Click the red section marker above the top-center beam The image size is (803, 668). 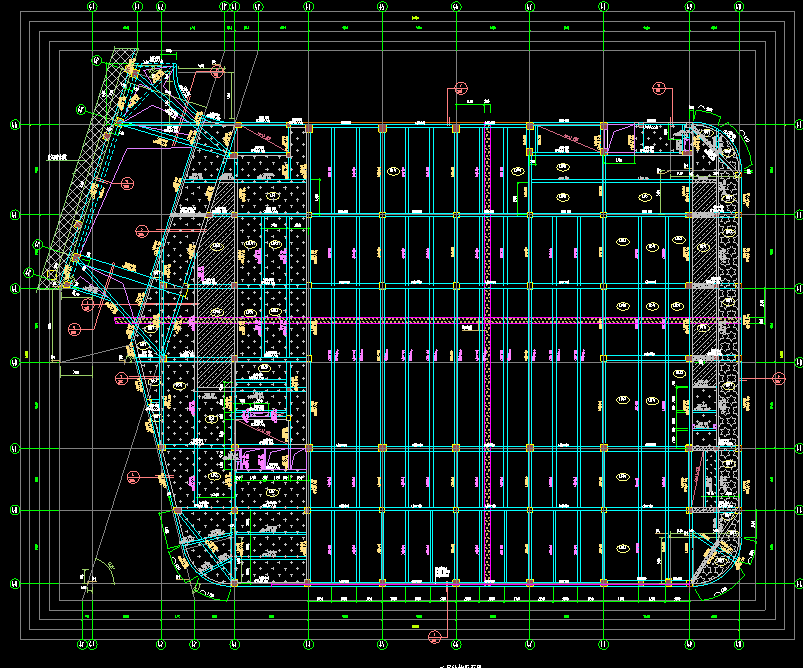(461, 88)
